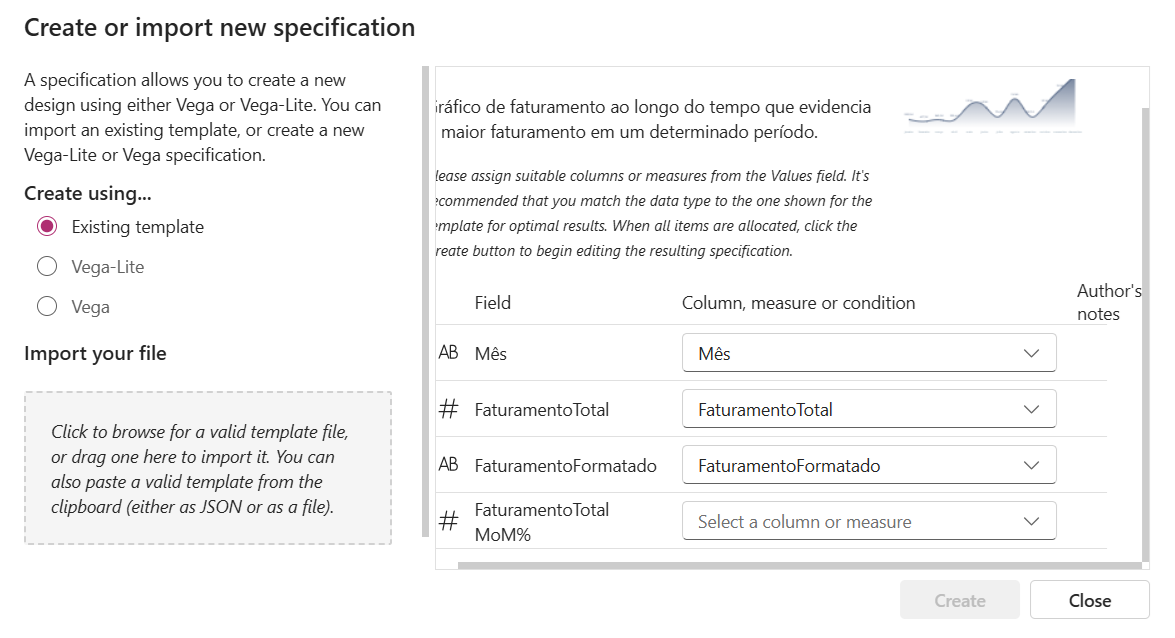Open the FaturamentoTotal column dropdown
The width and height of the screenshot is (1175, 638).
click(x=869, y=409)
